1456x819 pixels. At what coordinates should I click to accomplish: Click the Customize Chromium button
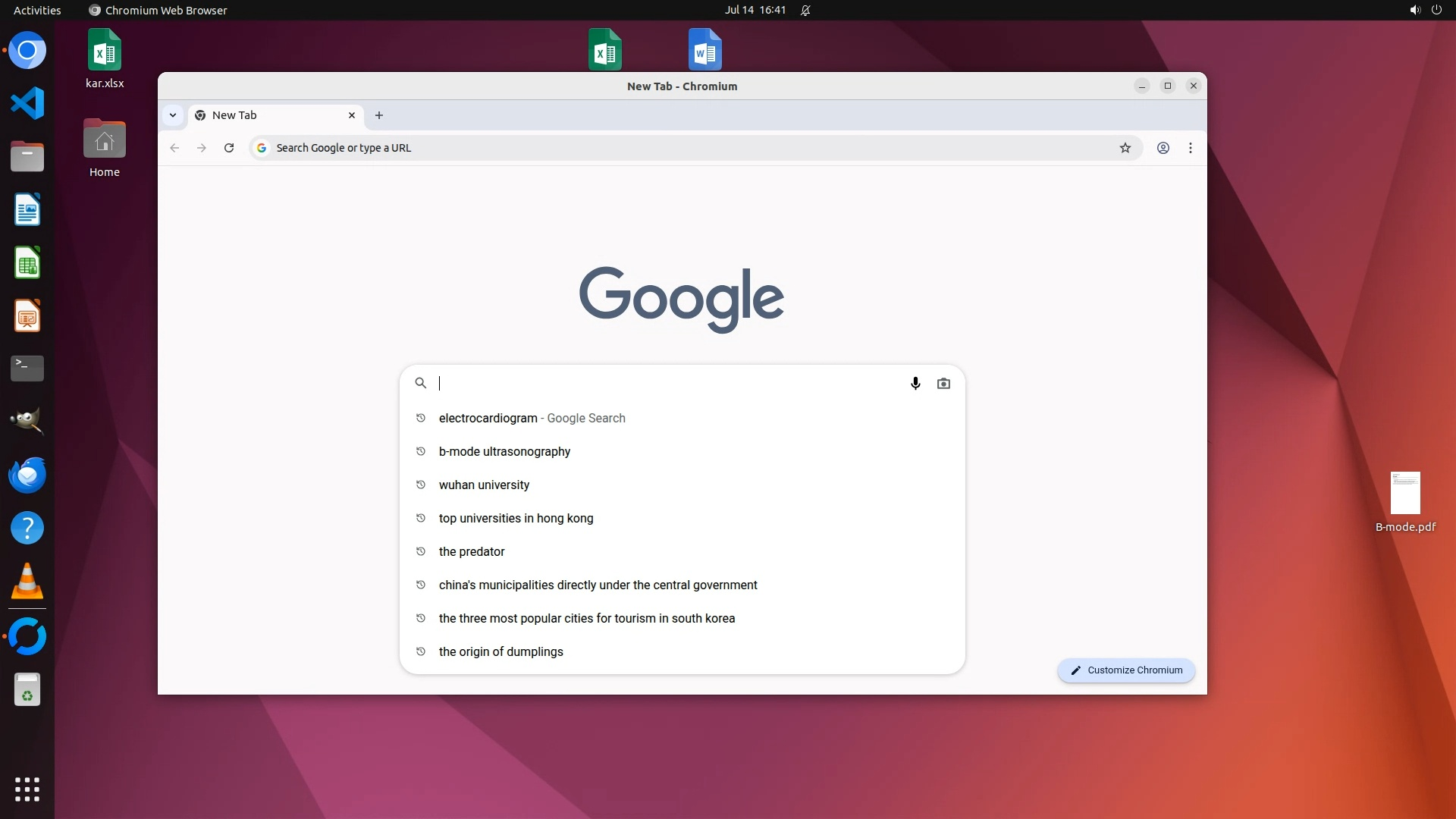1126,670
